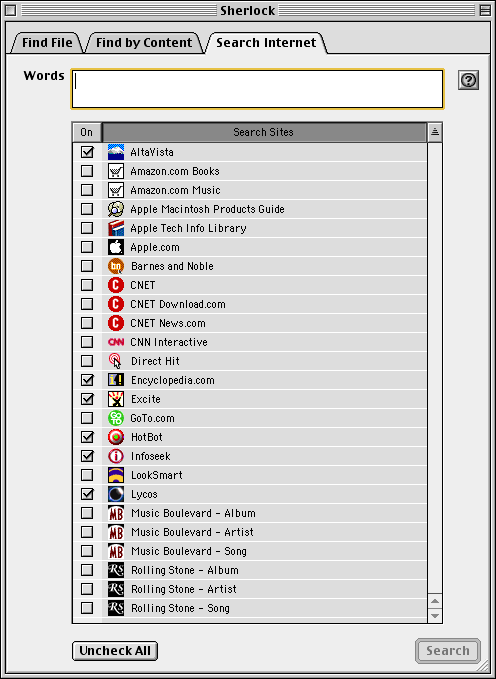Select the Direct Hit row text
Screen dimensions: 496x679
(x=155, y=361)
